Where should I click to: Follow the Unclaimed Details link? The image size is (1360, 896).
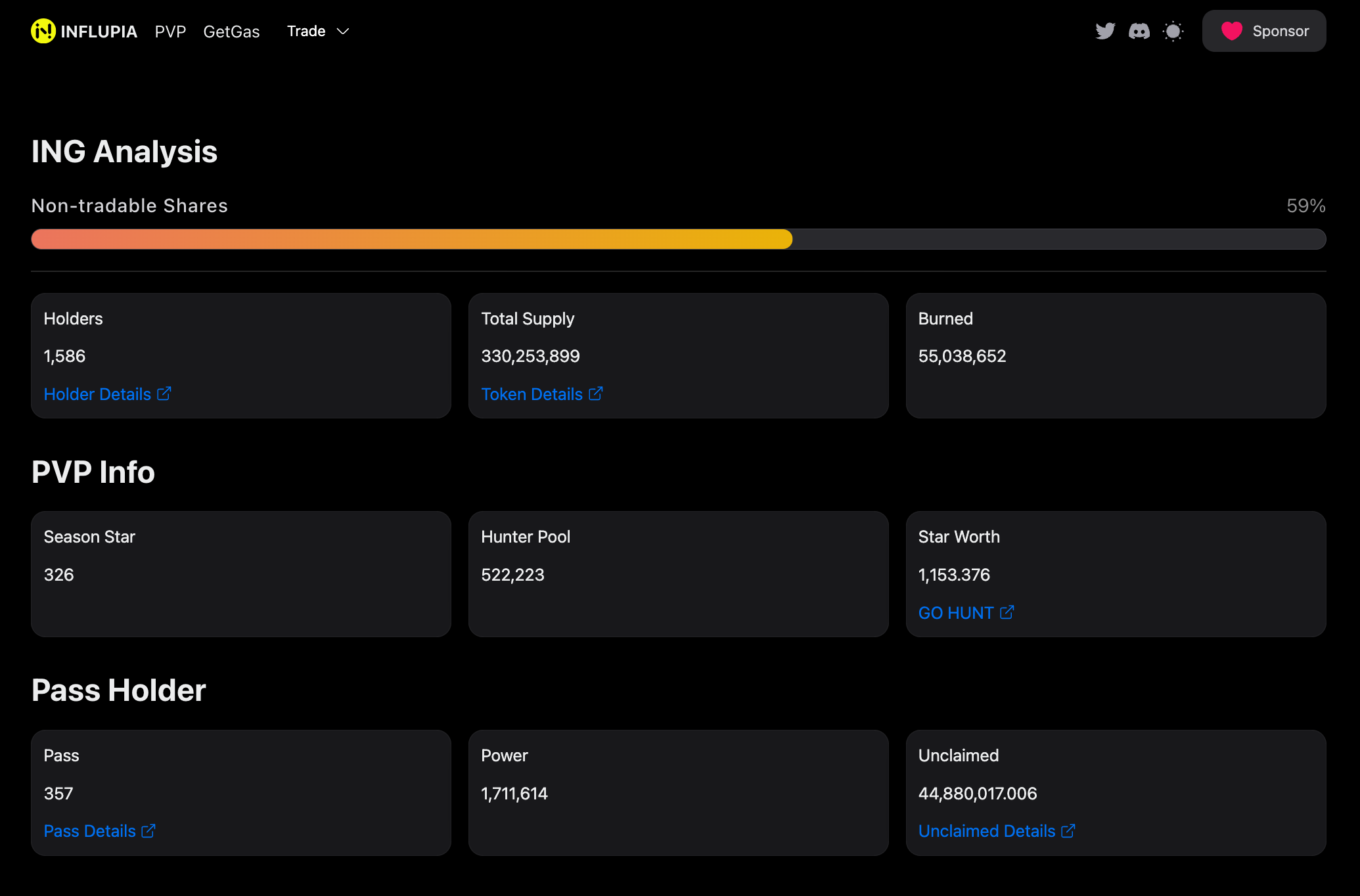[x=986, y=831]
